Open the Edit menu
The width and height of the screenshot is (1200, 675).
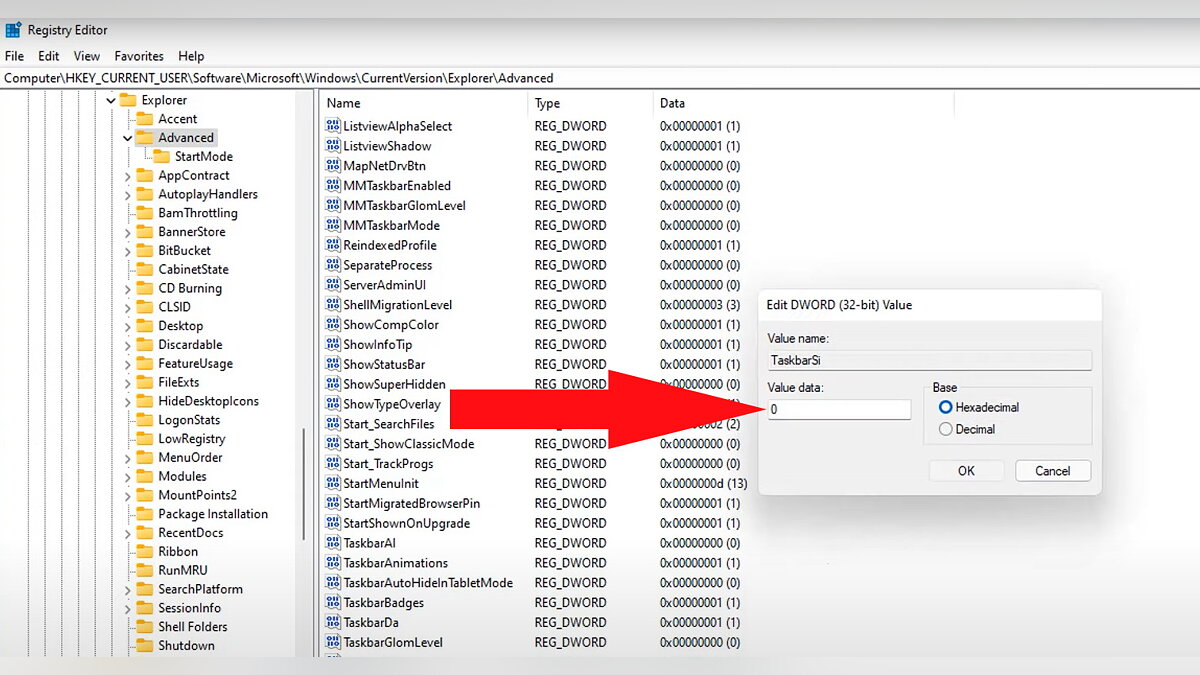pyautogui.click(x=49, y=56)
